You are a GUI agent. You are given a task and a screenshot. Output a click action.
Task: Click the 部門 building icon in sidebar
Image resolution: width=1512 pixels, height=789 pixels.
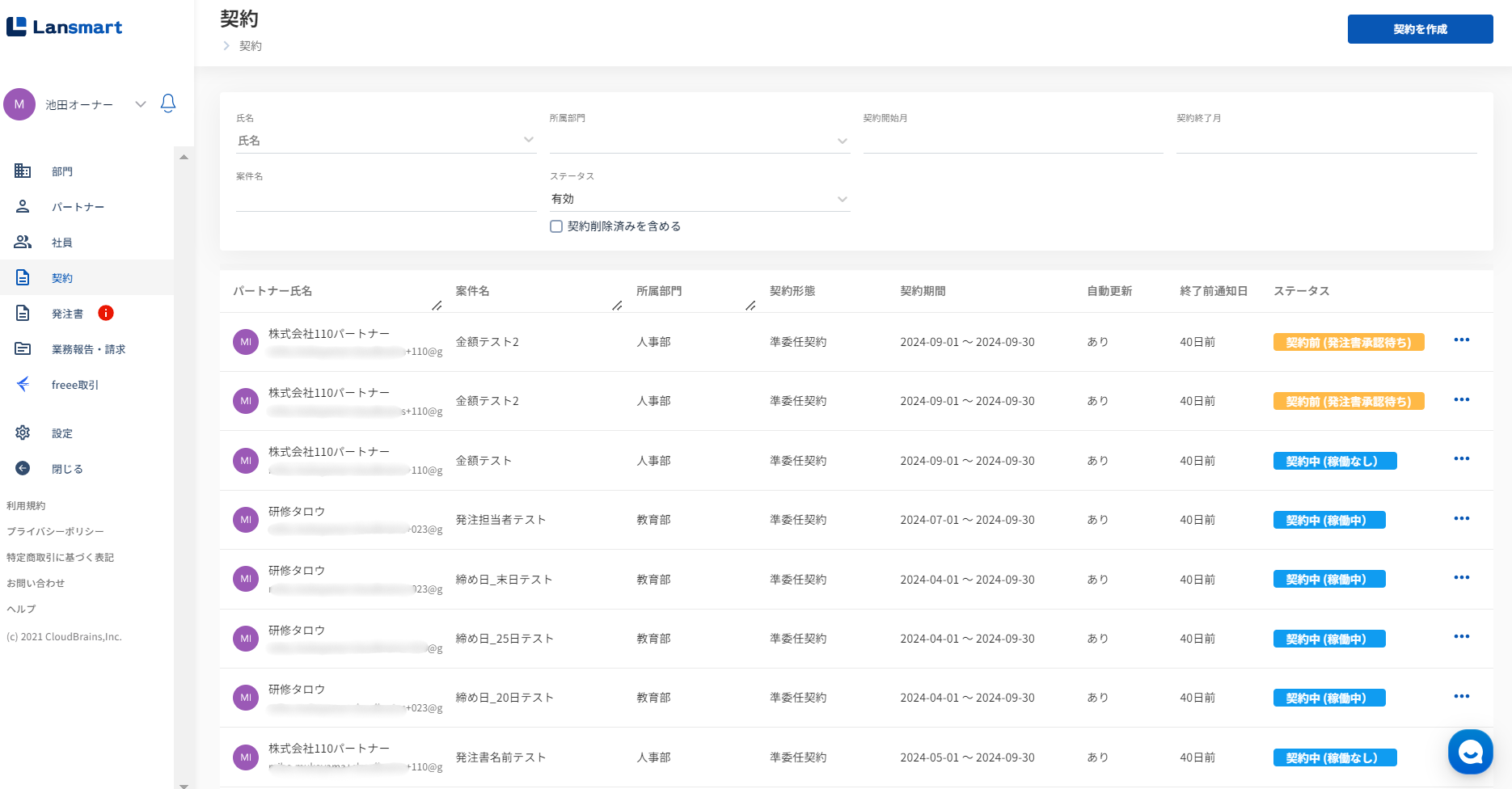tap(23, 171)
